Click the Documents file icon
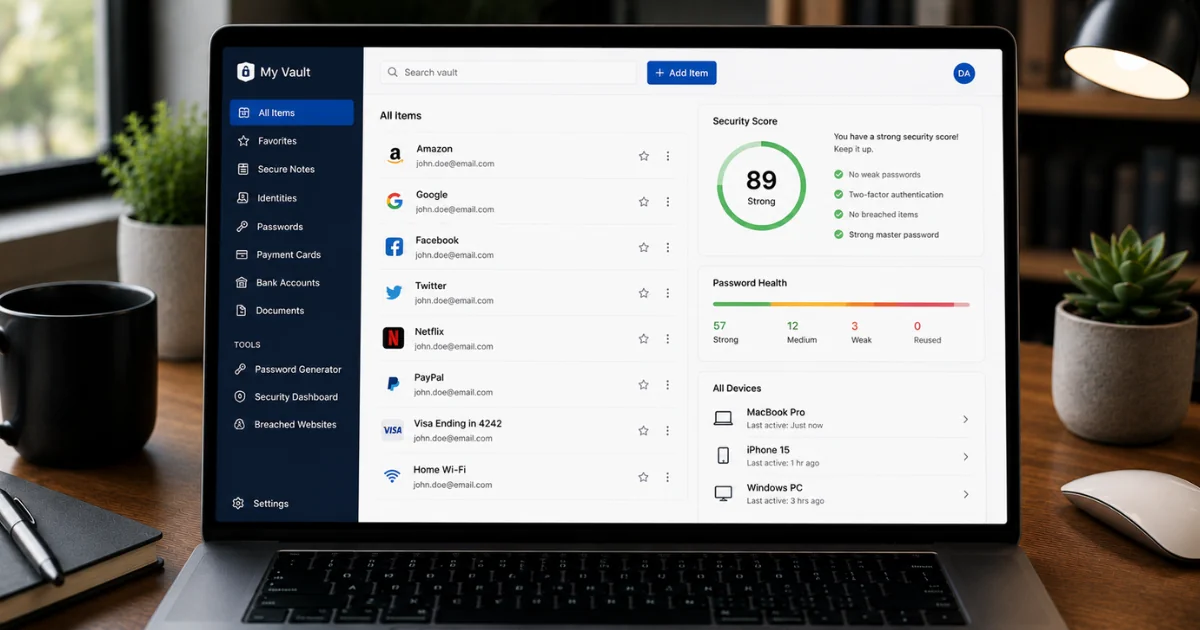This screenshot has height=630, width=1200. (241, 310)
